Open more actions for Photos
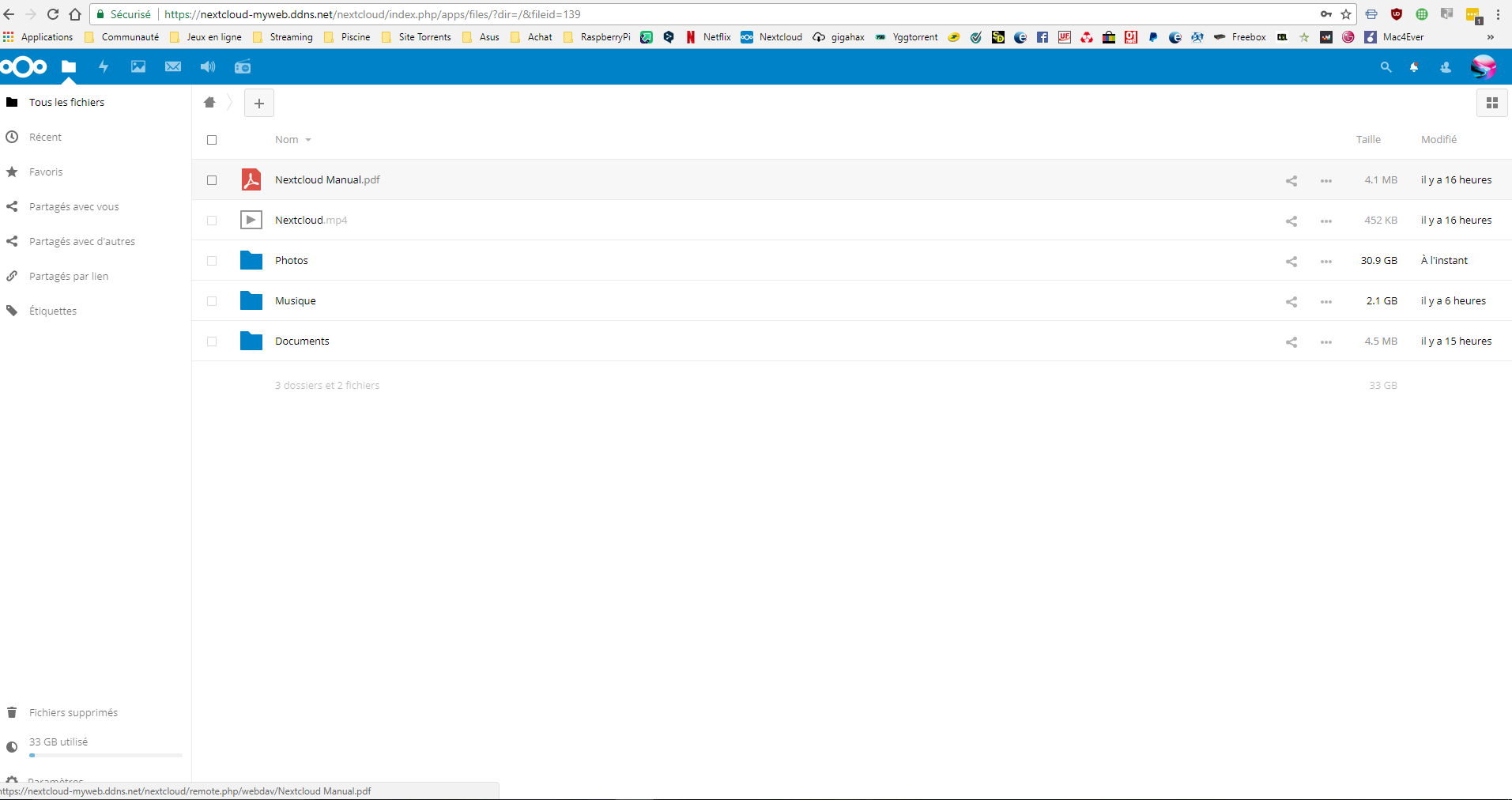 pyautogui.click(x=1326, y=262)
